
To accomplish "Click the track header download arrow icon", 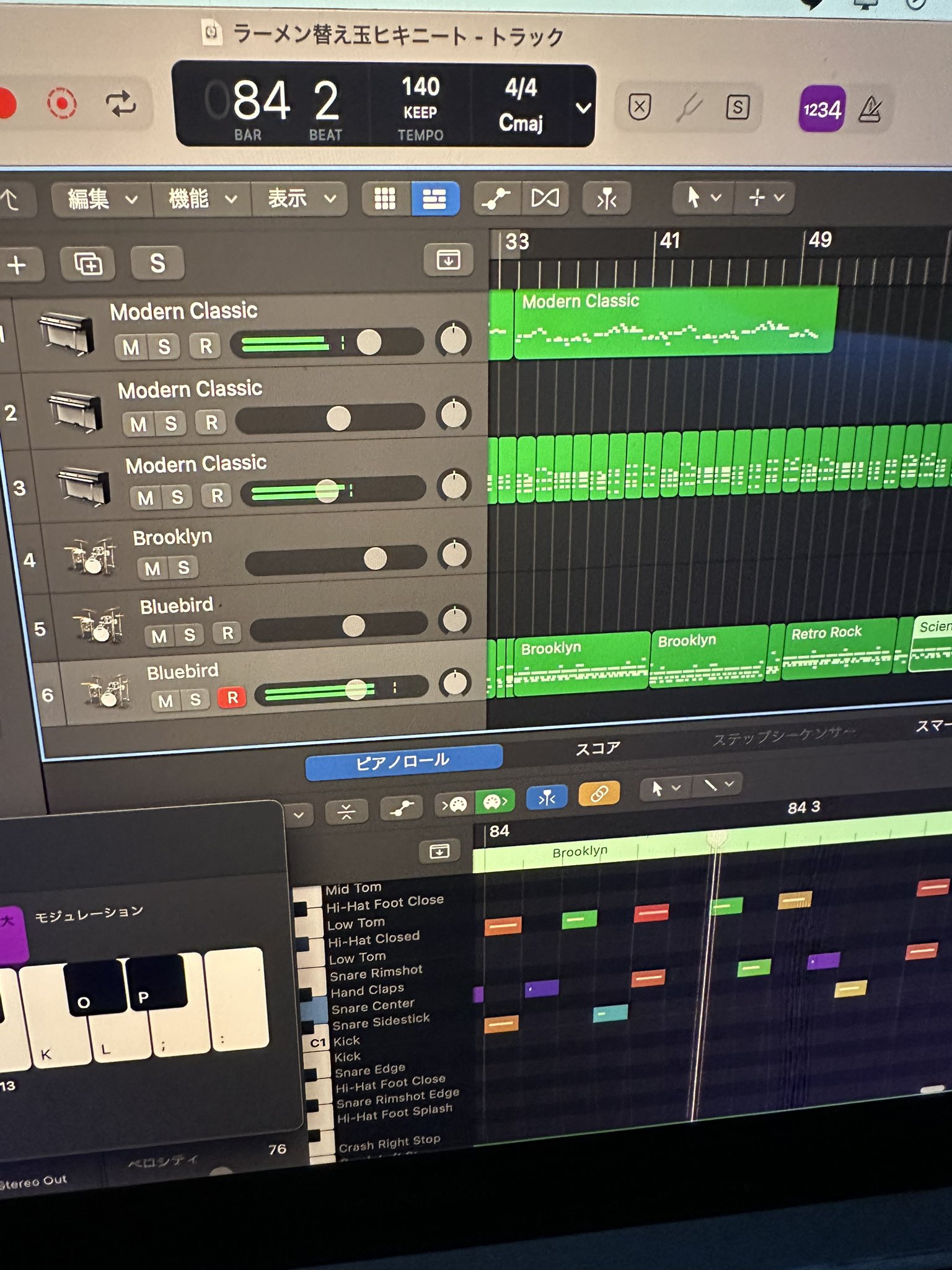I will (x=448, y=259).
